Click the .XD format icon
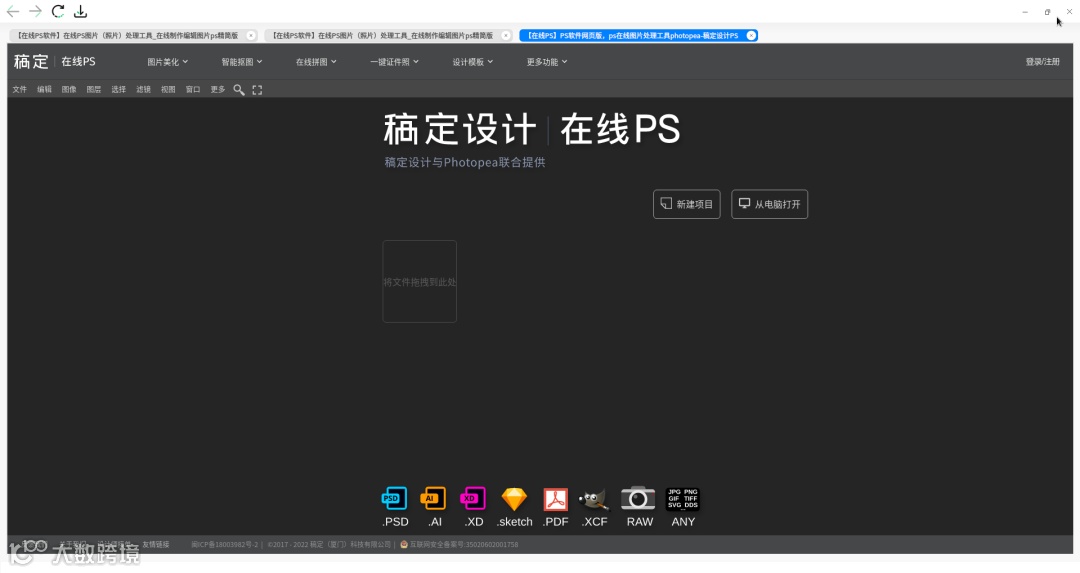The image size is (1080, 573). click(x=473, y=499)
